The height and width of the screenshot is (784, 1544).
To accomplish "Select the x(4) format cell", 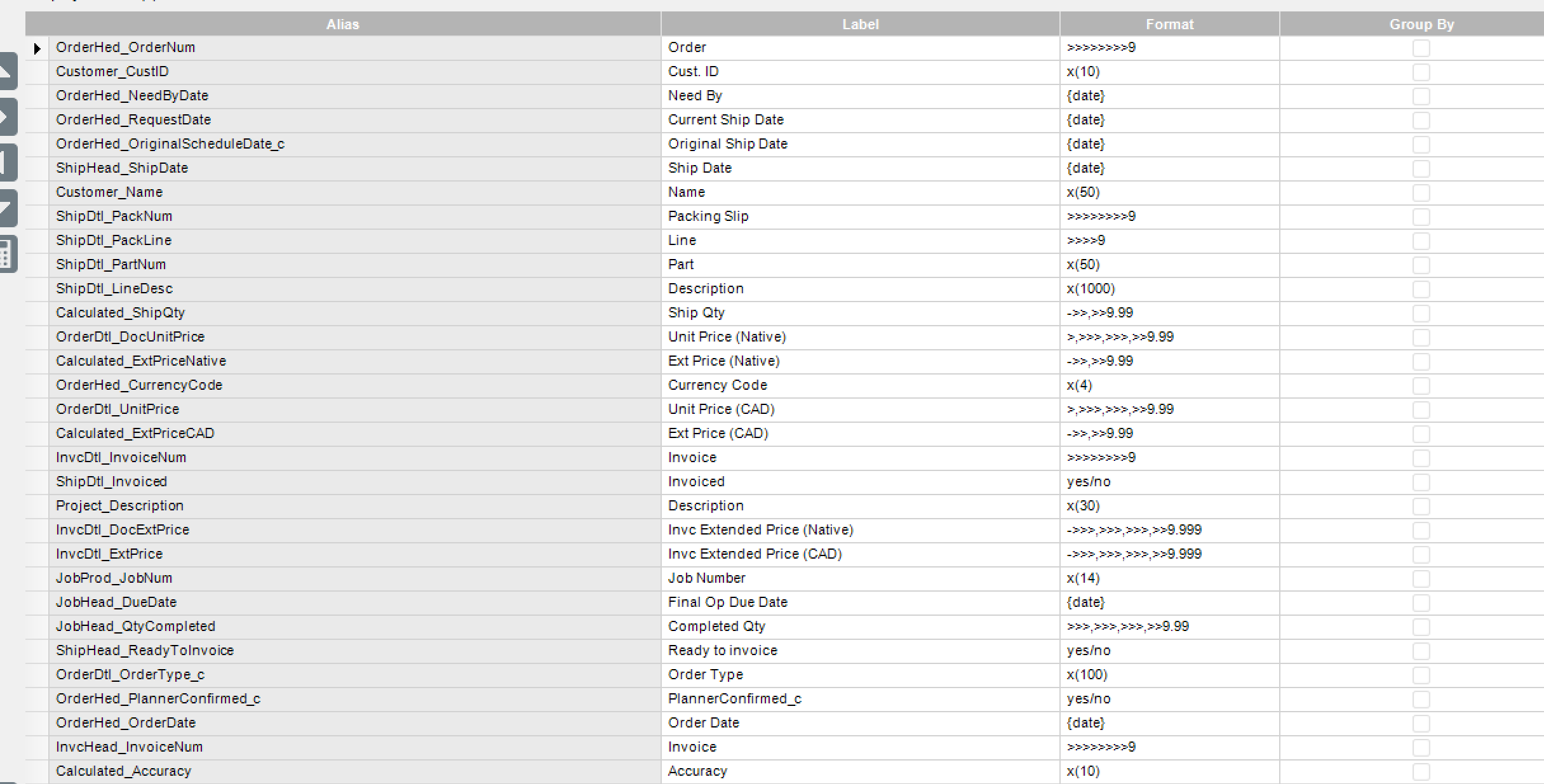I will (1170, 385).
